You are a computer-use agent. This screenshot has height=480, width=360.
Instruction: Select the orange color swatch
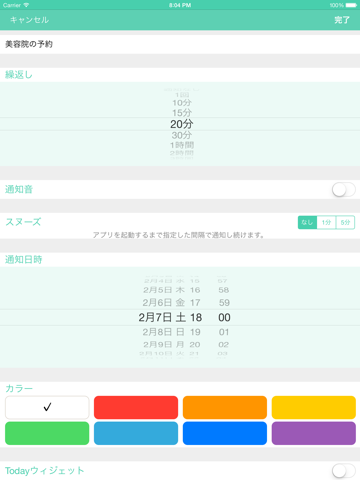point(225,407)
